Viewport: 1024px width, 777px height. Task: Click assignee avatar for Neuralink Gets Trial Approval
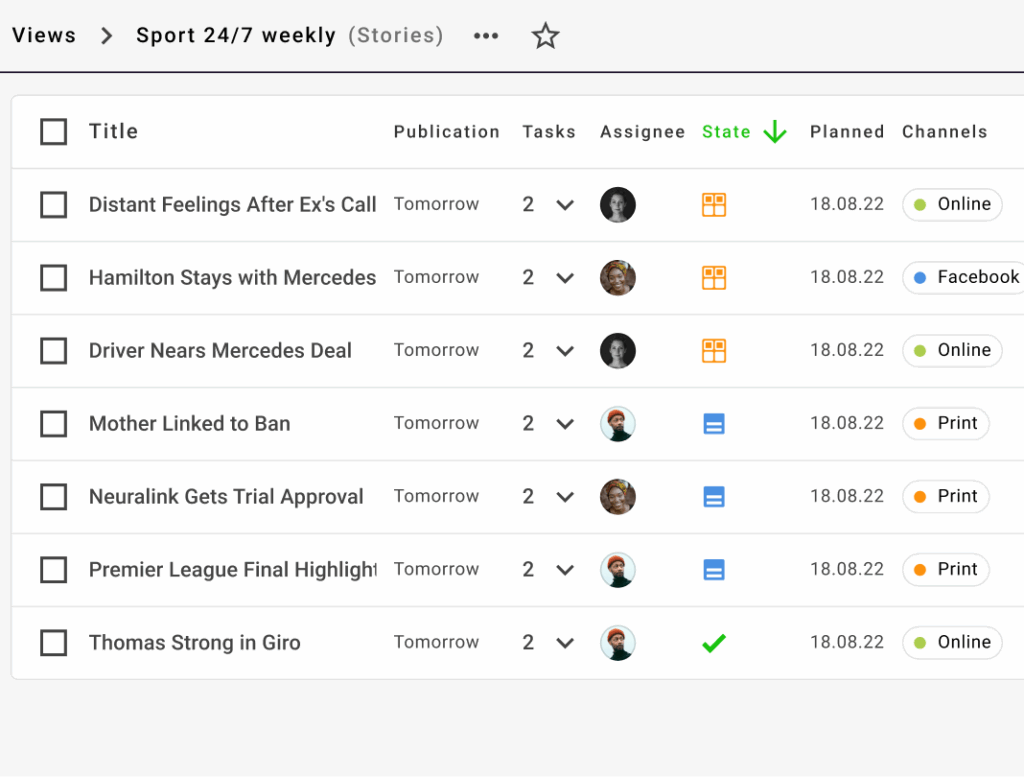[617, 497]
